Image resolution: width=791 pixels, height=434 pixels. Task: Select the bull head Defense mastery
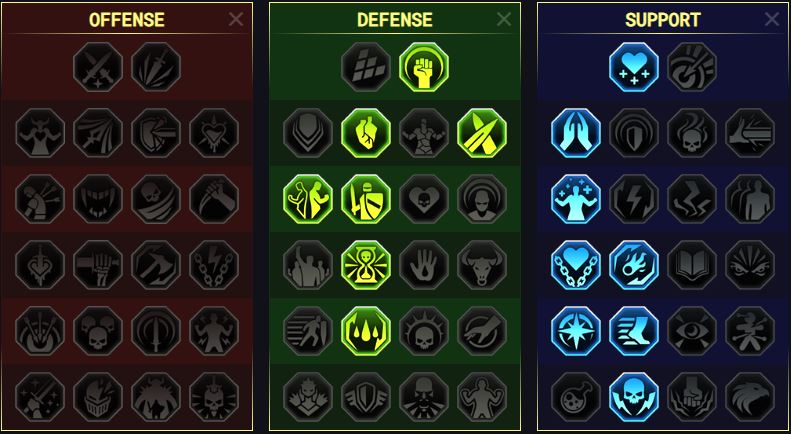(x=482, y=265)
